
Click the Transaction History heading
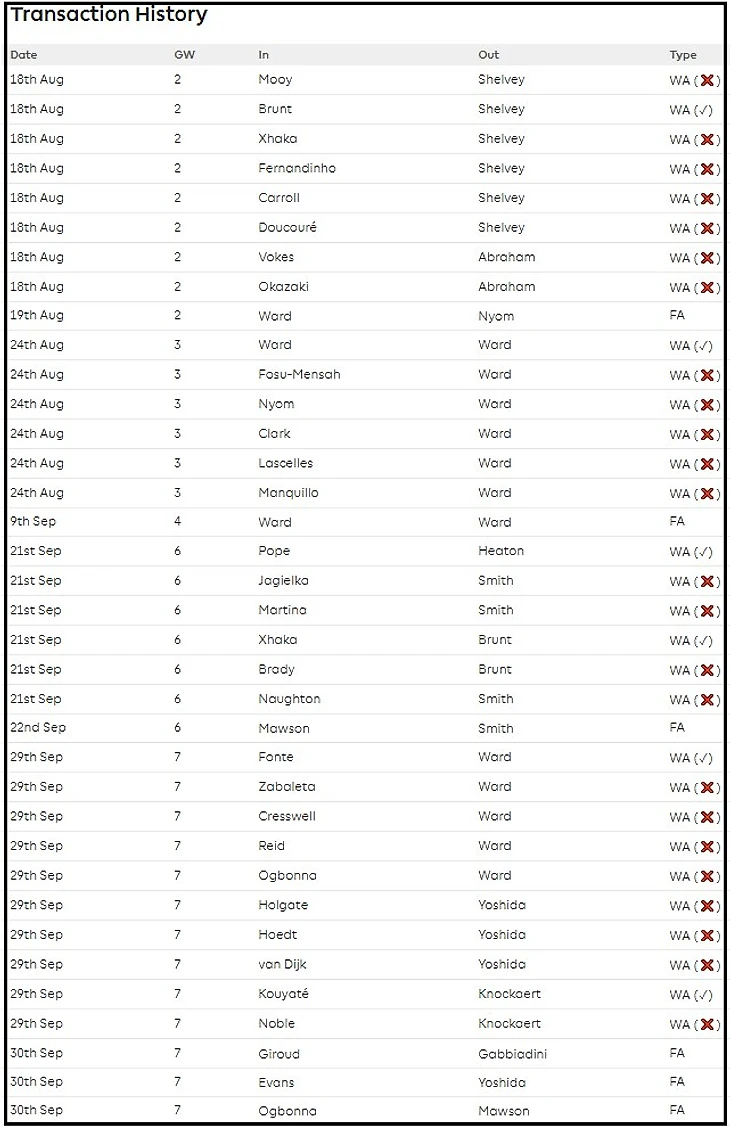click(x=109, y=15)
